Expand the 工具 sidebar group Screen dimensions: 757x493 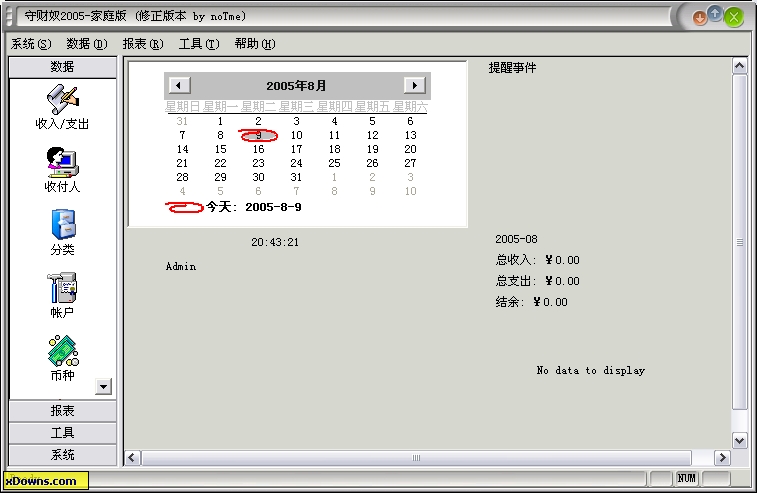[62, 433]
